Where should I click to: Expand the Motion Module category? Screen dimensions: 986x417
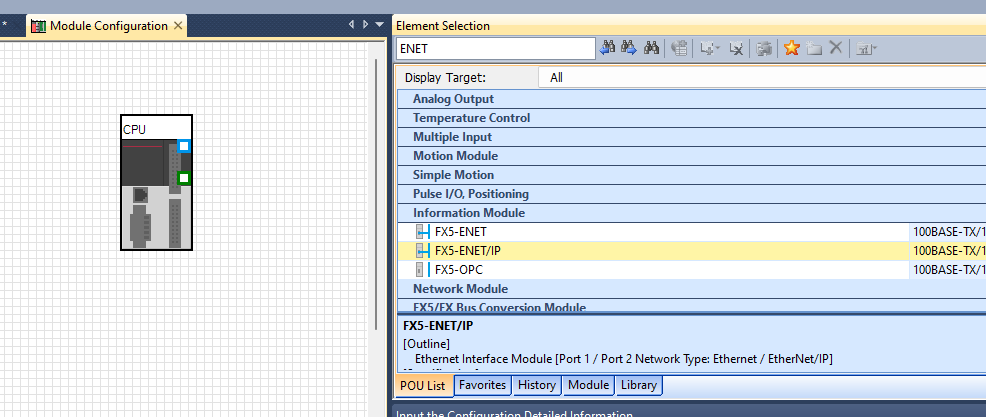455,156
